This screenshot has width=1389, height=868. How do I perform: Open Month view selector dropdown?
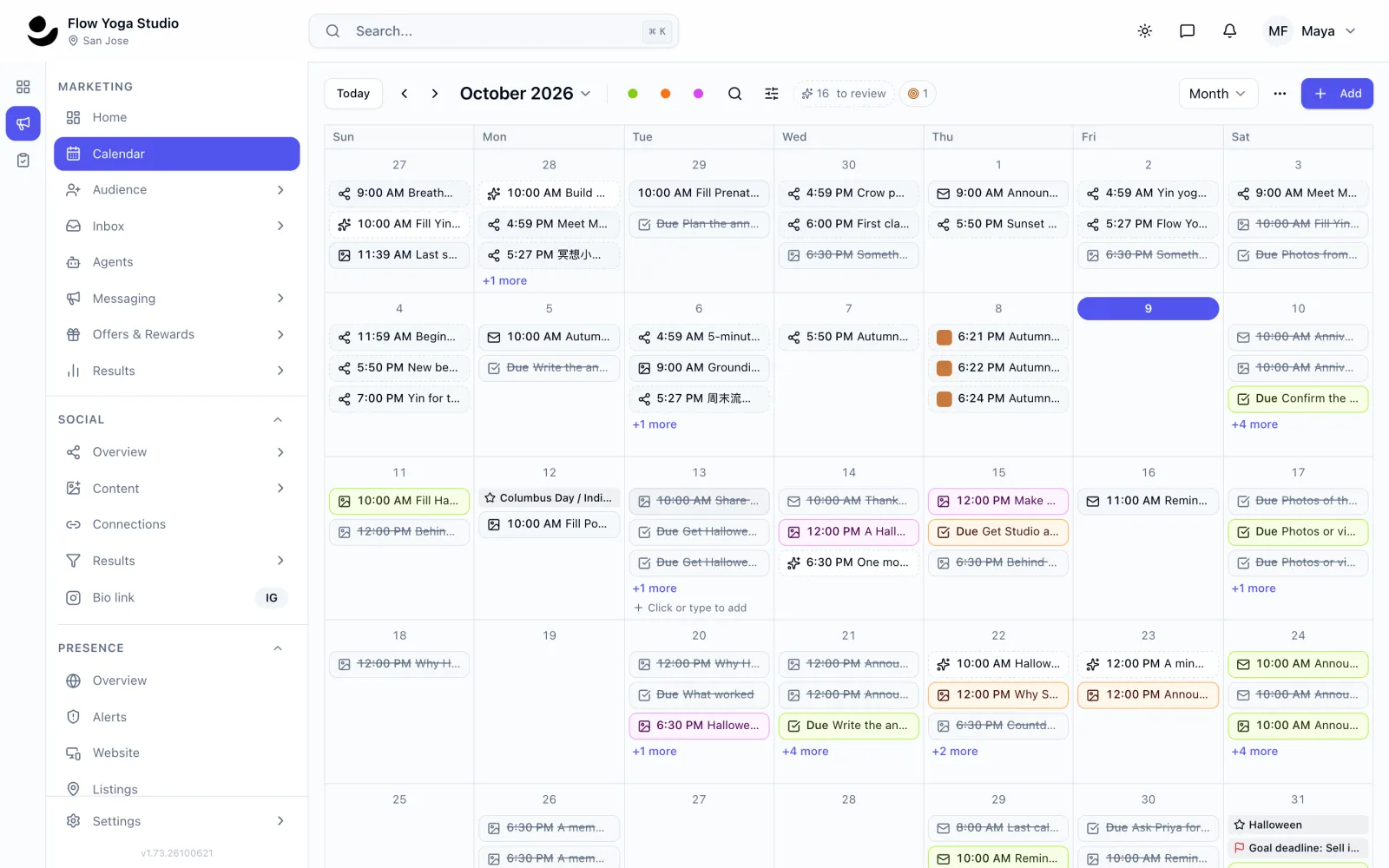[1218, 94]
